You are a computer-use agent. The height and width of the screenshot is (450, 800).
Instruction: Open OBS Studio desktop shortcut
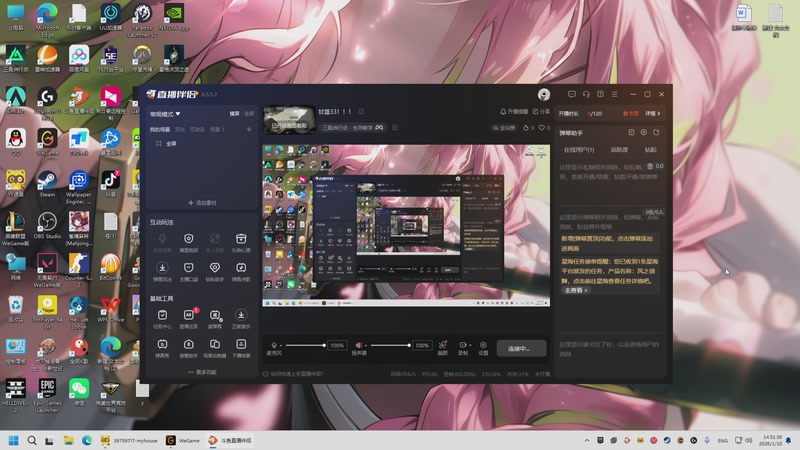pyautogui.click(x=47, y=226)
